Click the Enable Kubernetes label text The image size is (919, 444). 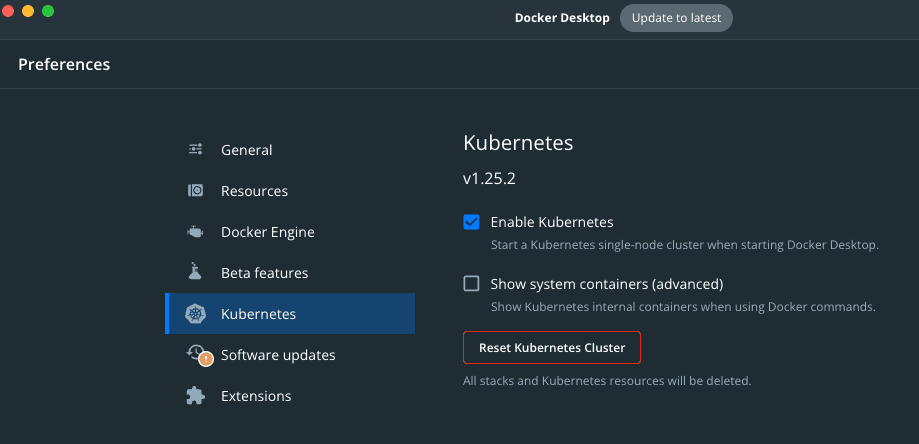552,223
